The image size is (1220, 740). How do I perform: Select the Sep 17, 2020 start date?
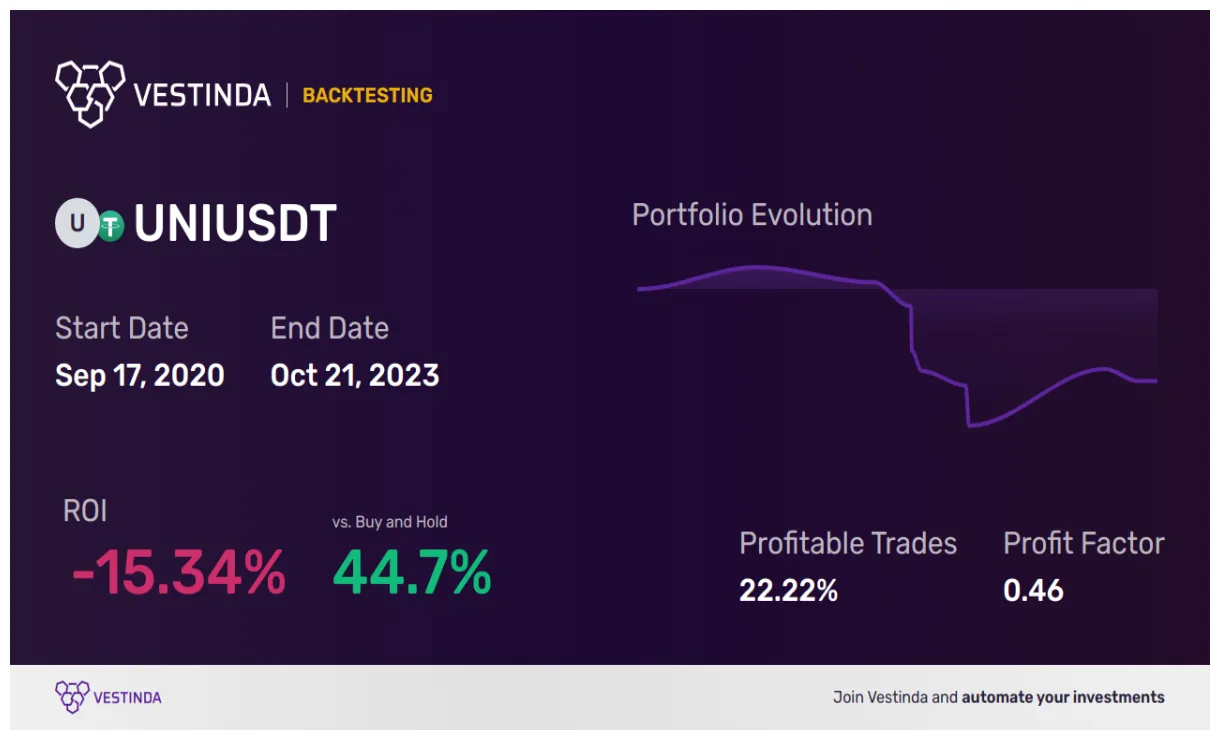(x=139, y=375)
